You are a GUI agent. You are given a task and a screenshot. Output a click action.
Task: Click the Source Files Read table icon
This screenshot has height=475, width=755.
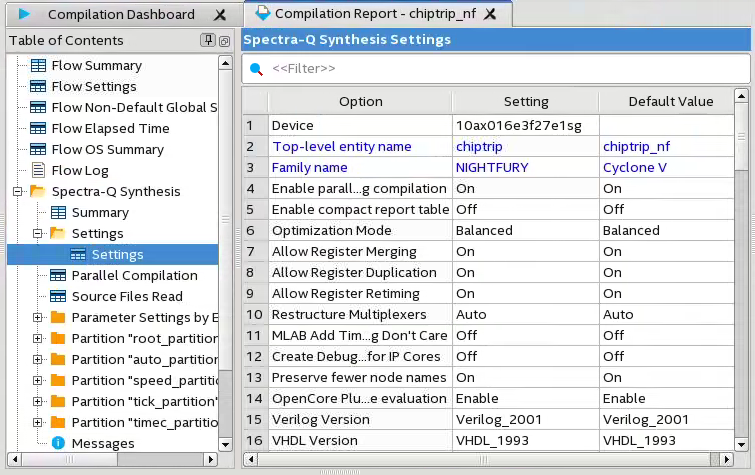pyautogui.click(x=58, y=296)
